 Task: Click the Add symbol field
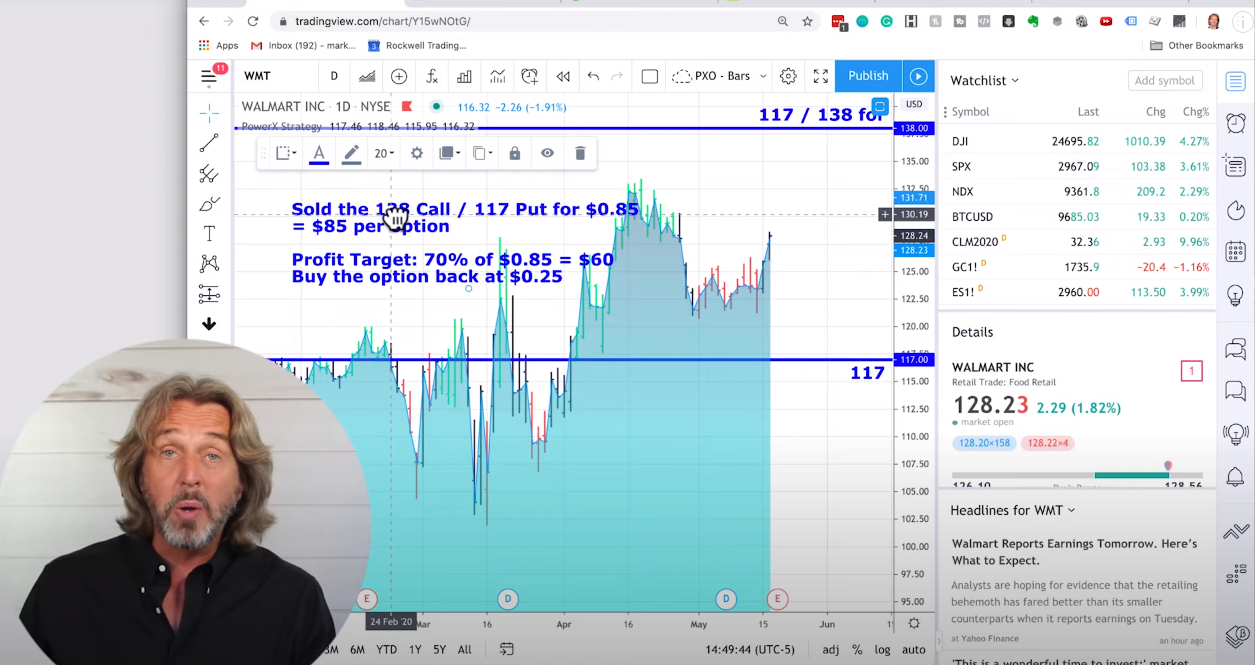(1165, 80)
